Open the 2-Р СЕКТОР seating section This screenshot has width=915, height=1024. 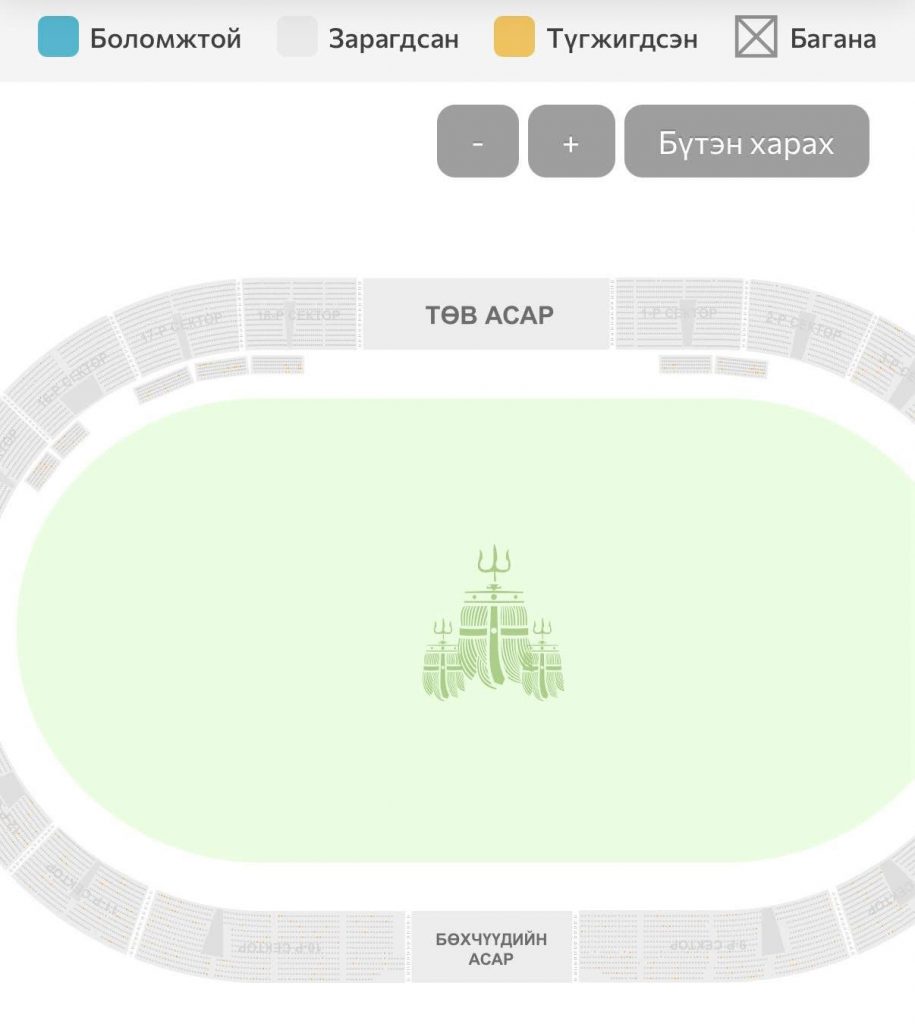[x=805, y=325]
